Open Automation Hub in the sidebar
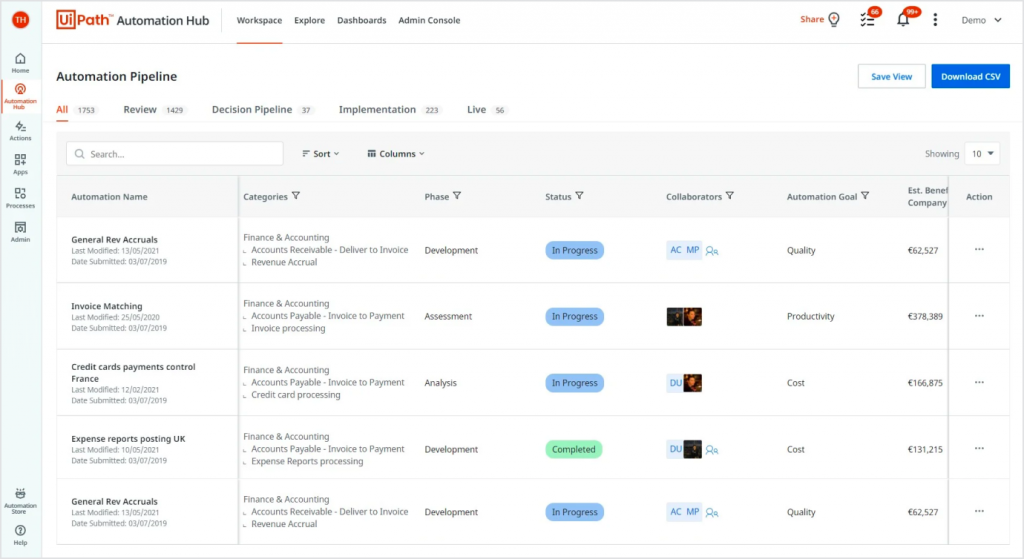 20,96
